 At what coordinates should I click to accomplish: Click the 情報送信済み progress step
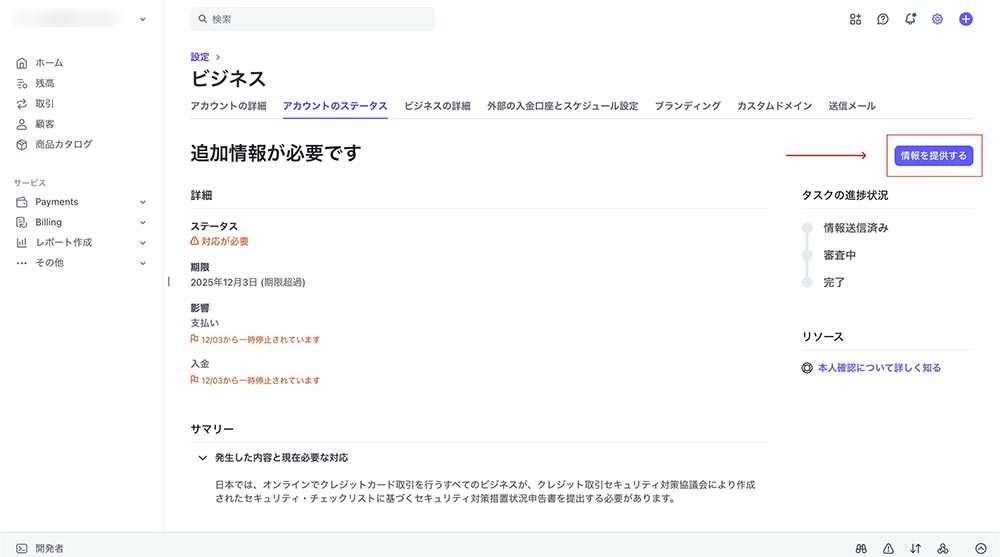[x=856, y=228]
